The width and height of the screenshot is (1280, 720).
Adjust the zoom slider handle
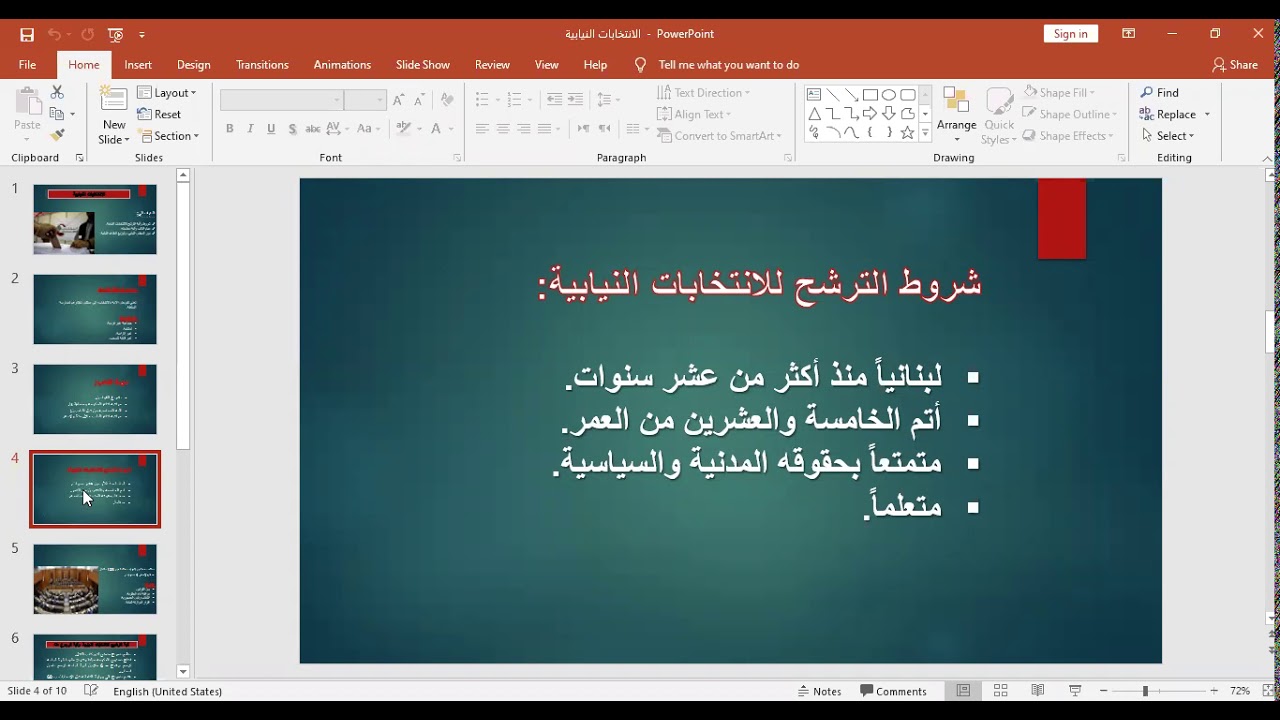(1145, 691)
